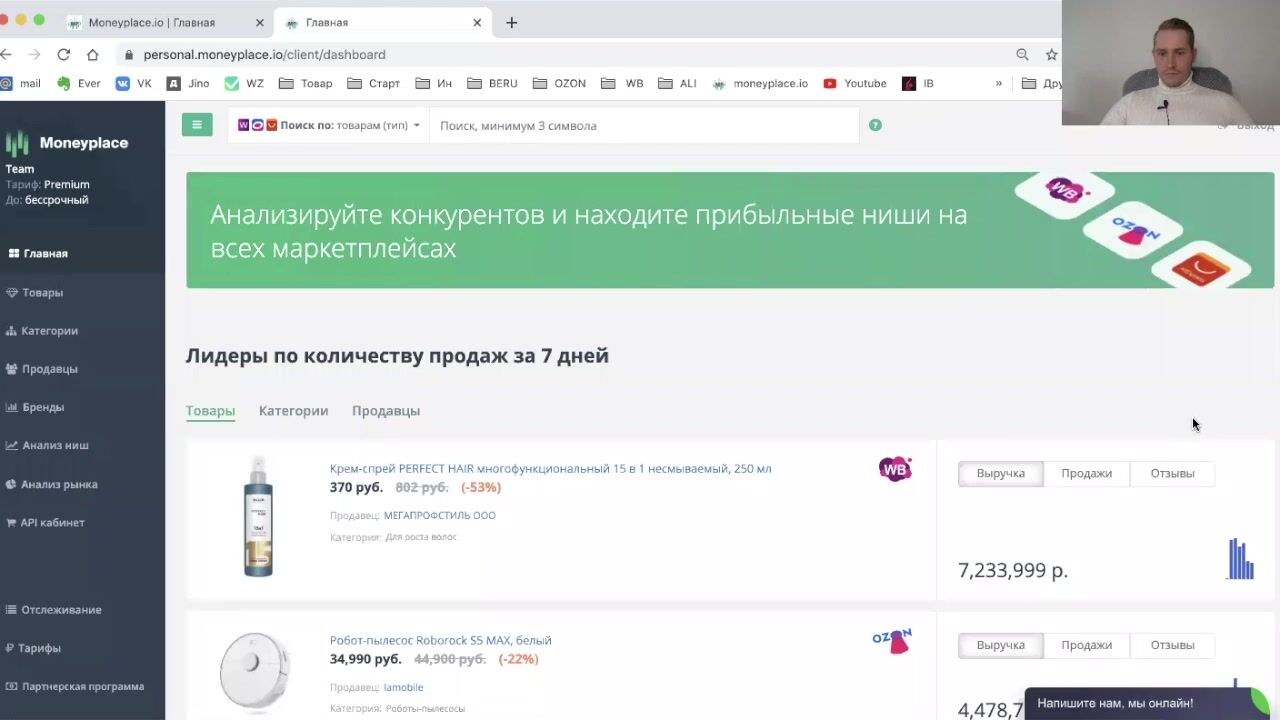Select Выручка for Roborock product

[1001, 646]
